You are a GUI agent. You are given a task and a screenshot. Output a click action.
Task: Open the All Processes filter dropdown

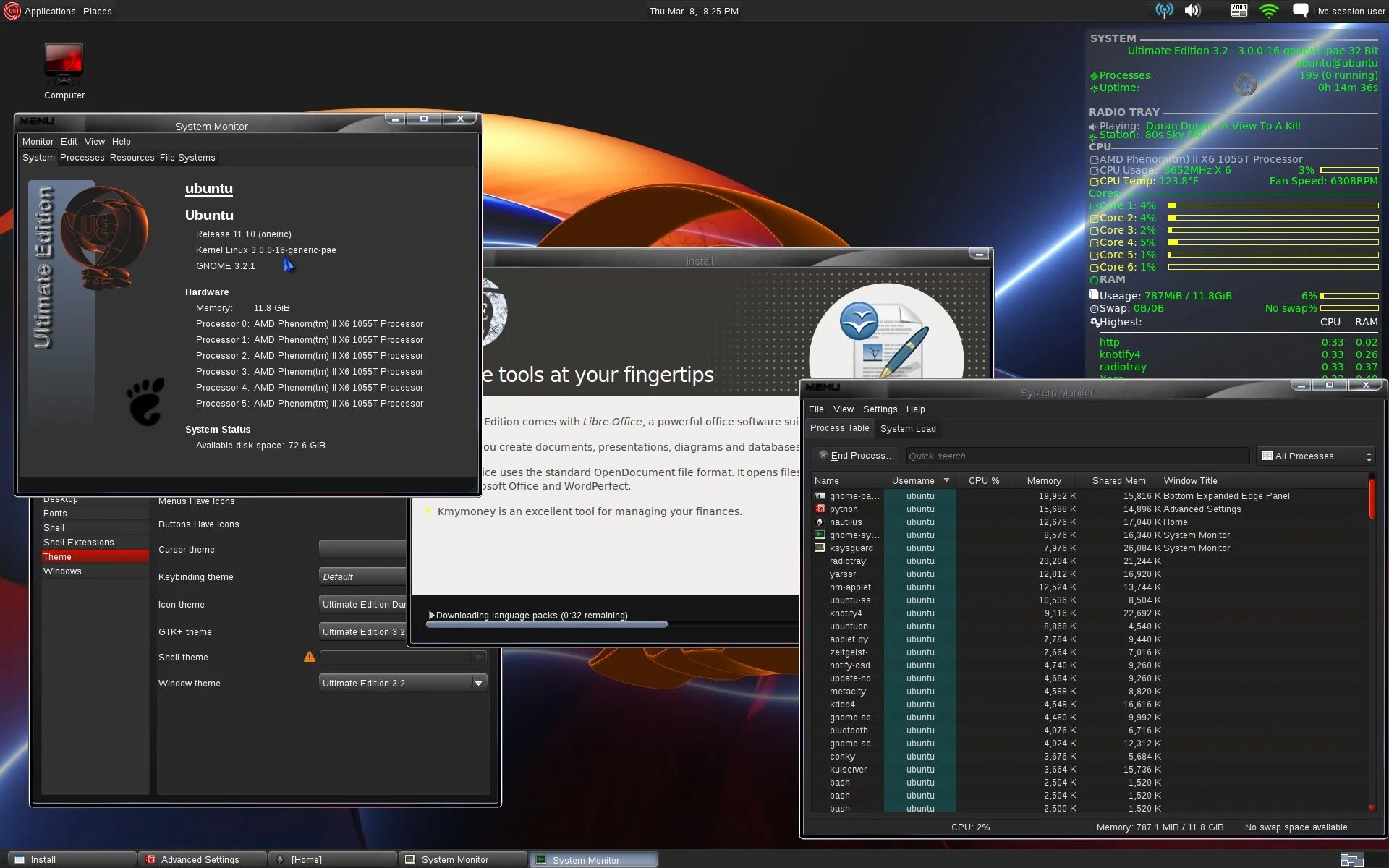(x=1315, y=456)
